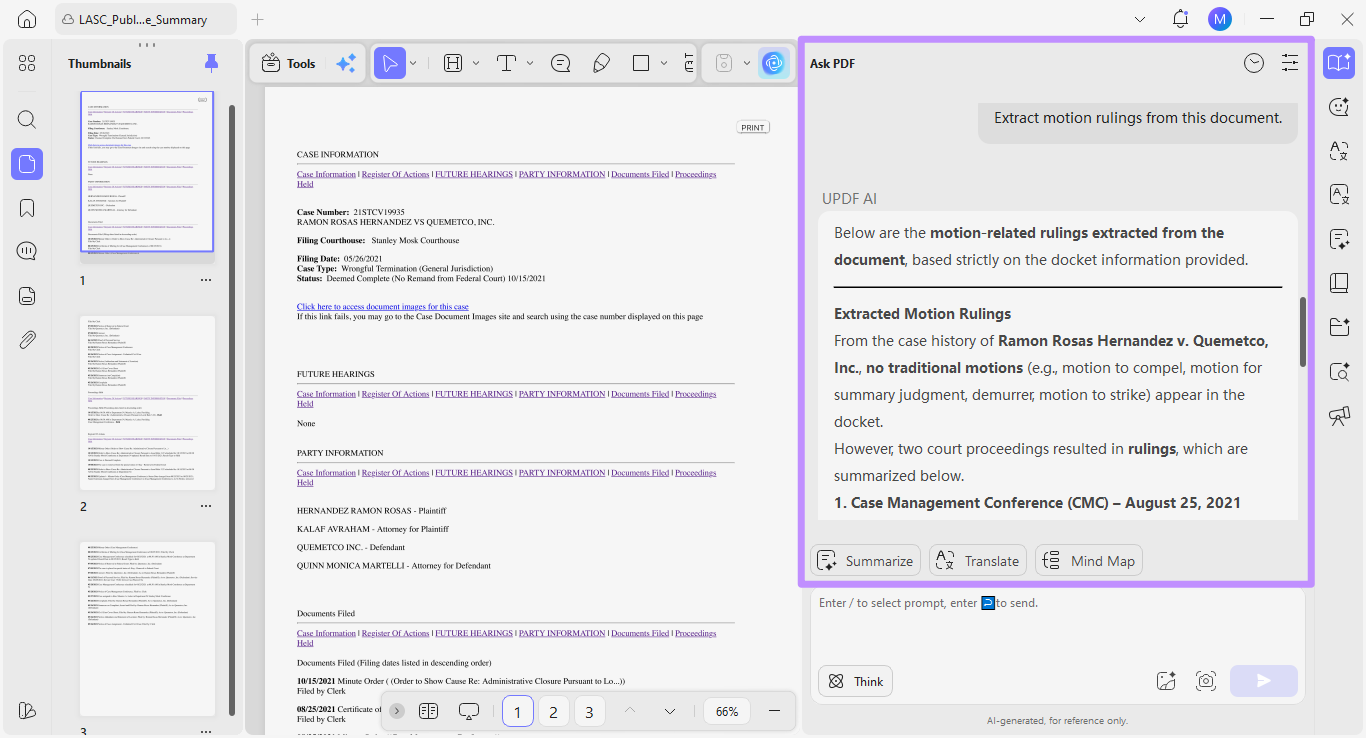This screenshot has height=738, width=1366.
Task: Open the zoom level 66% dropdown
Action: click(727, 711)
